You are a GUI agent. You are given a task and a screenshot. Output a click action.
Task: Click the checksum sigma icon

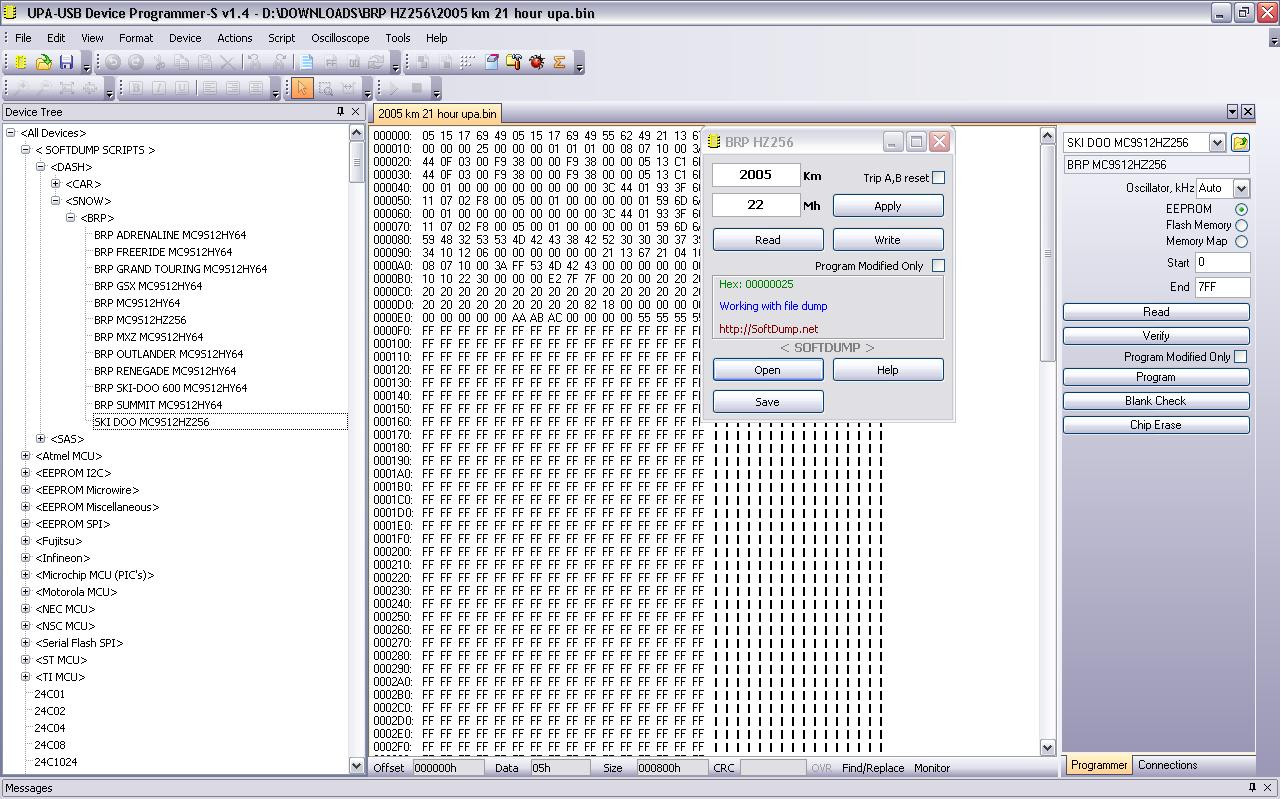559,62
